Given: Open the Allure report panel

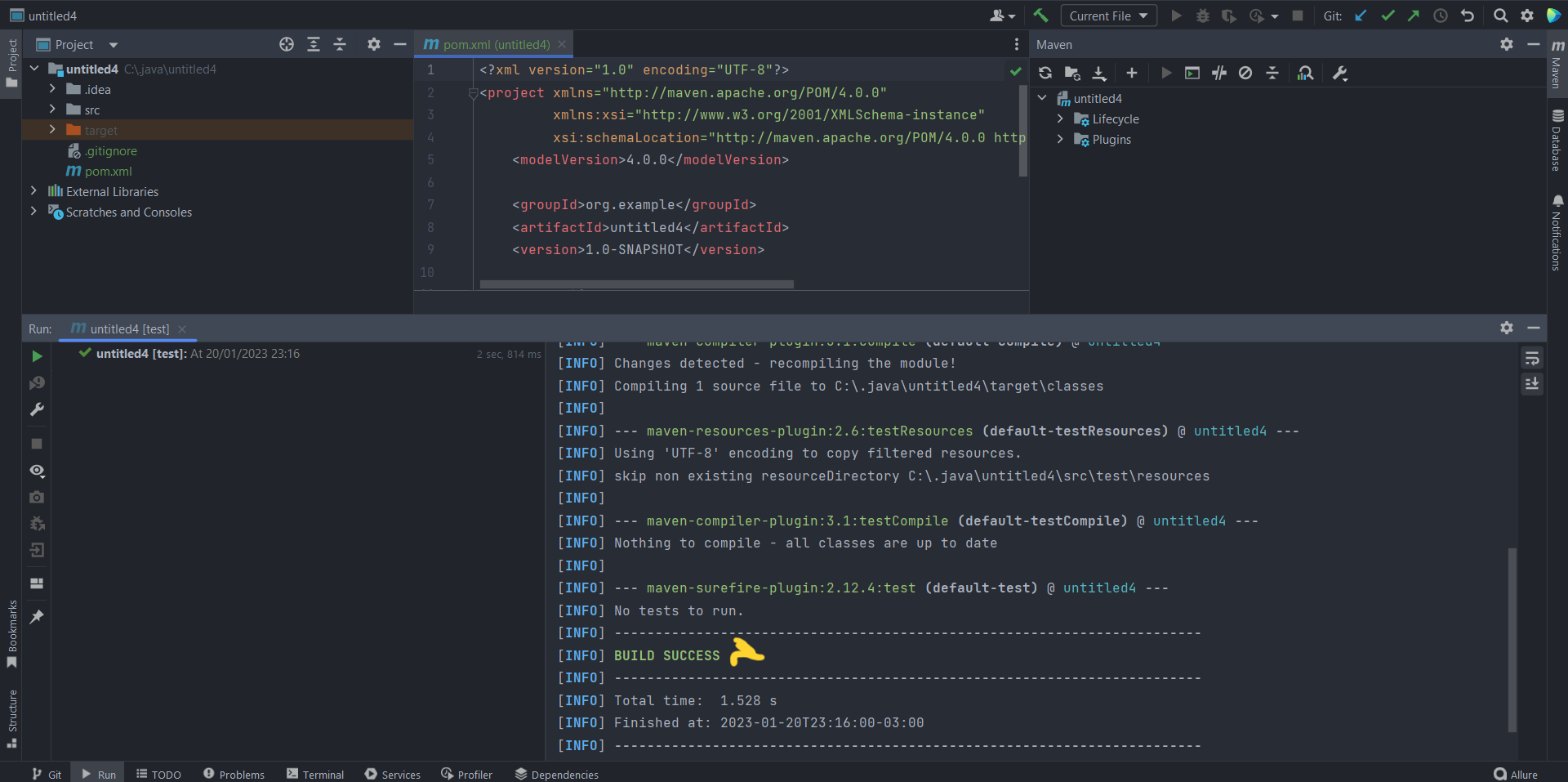Looking at the screenshot, I should [x=1517, y=773].
